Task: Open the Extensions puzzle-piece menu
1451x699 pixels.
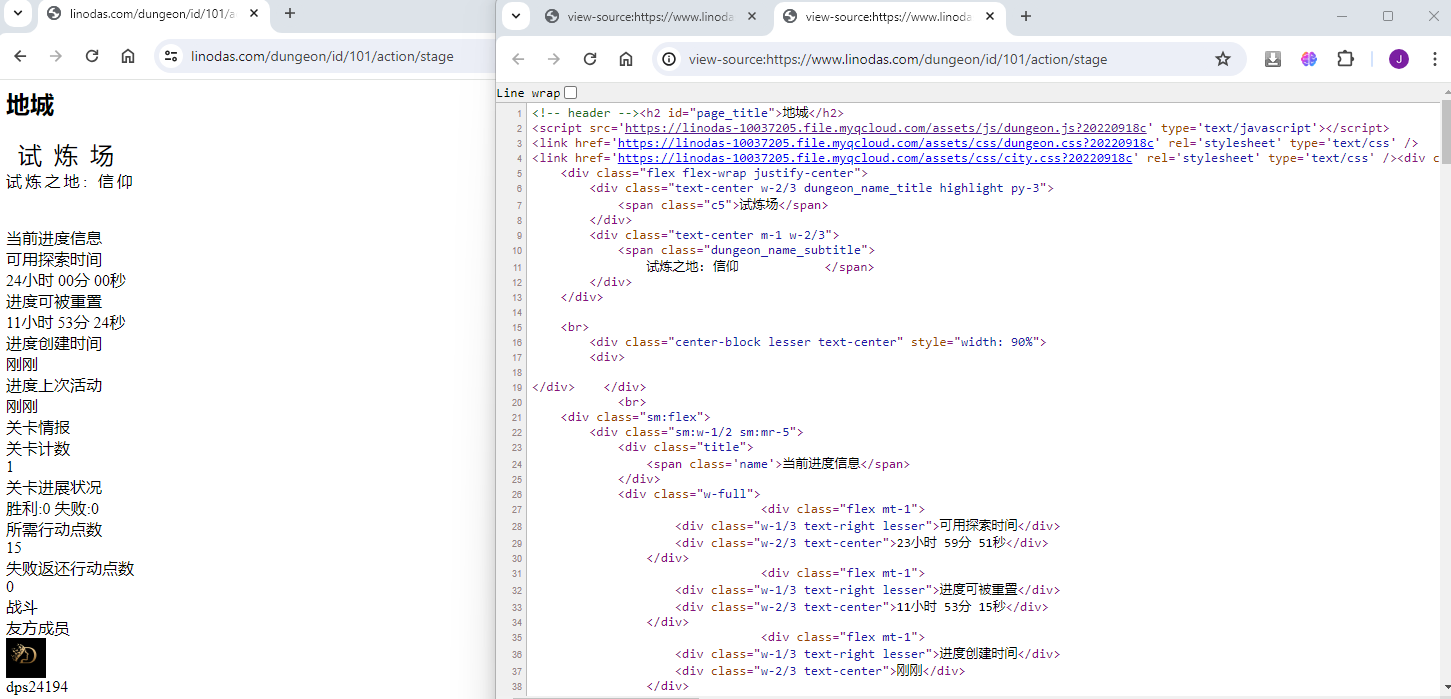Action: 1345,59
